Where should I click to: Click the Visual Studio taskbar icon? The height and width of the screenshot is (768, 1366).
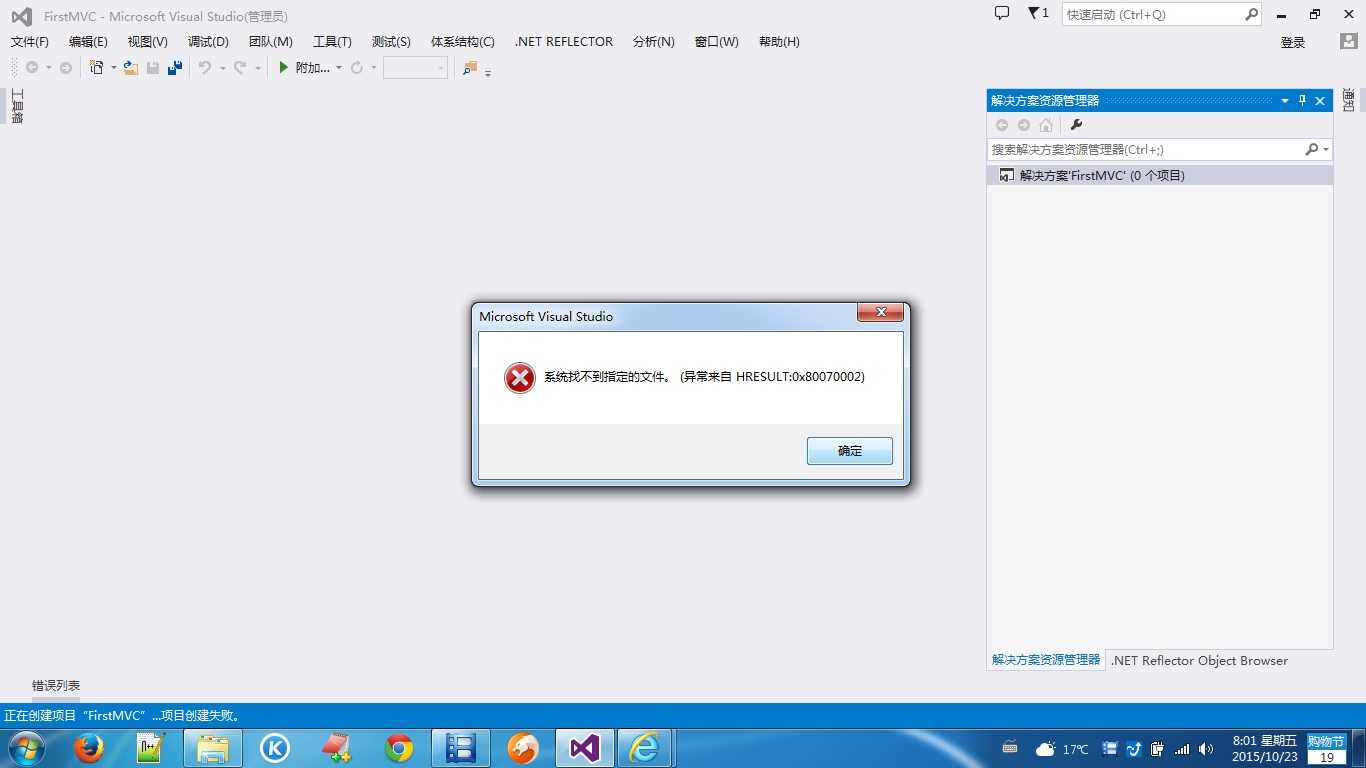click(585, 748)
